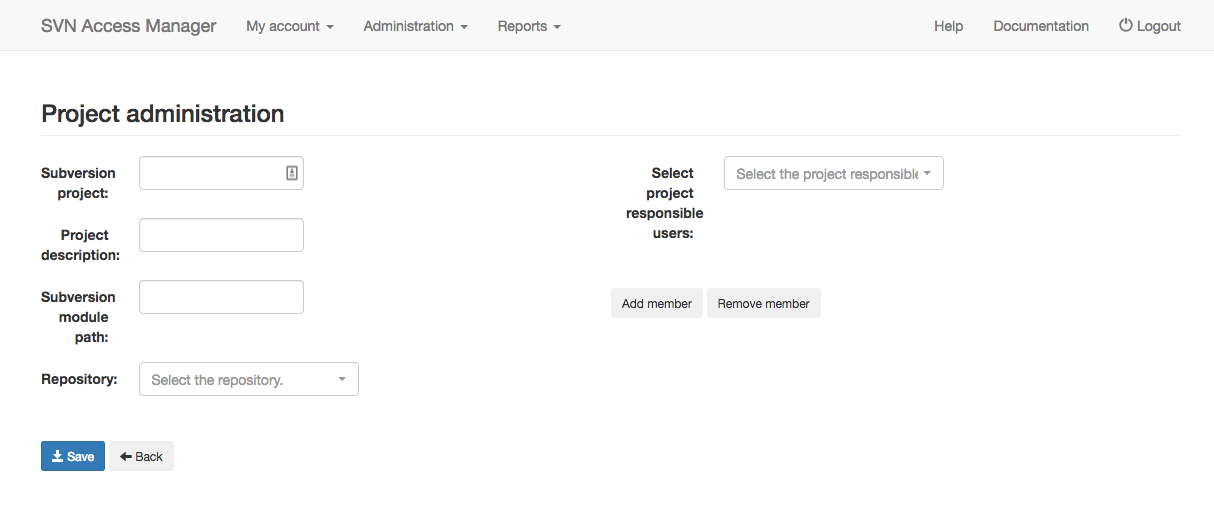Click the caret arrow beside My account

(330, 27)
